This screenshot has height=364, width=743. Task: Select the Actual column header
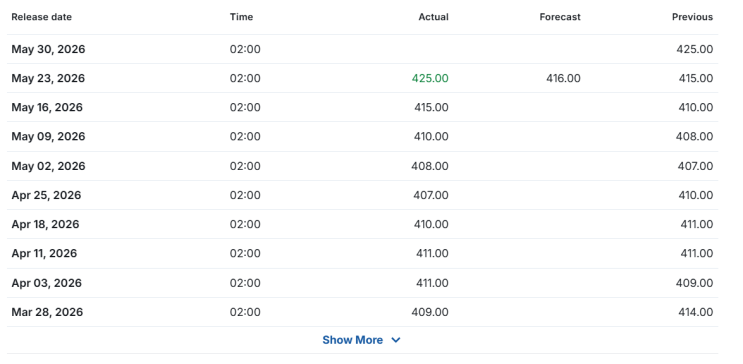tap(434, 17)
